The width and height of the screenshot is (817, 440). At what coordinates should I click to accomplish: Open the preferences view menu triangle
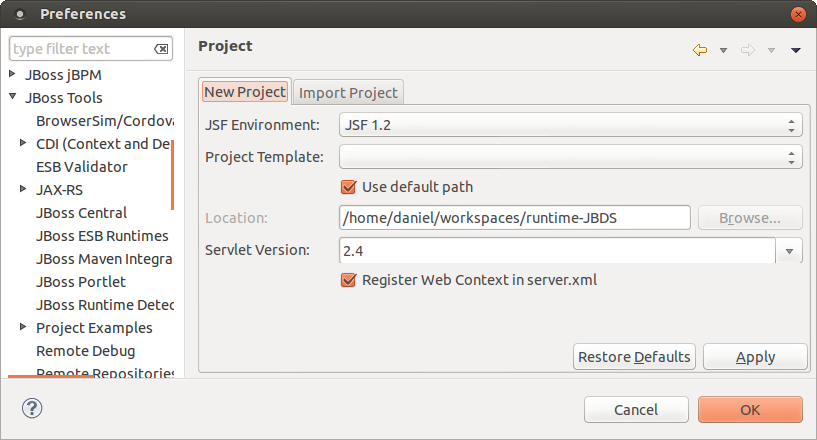[796, 50]
